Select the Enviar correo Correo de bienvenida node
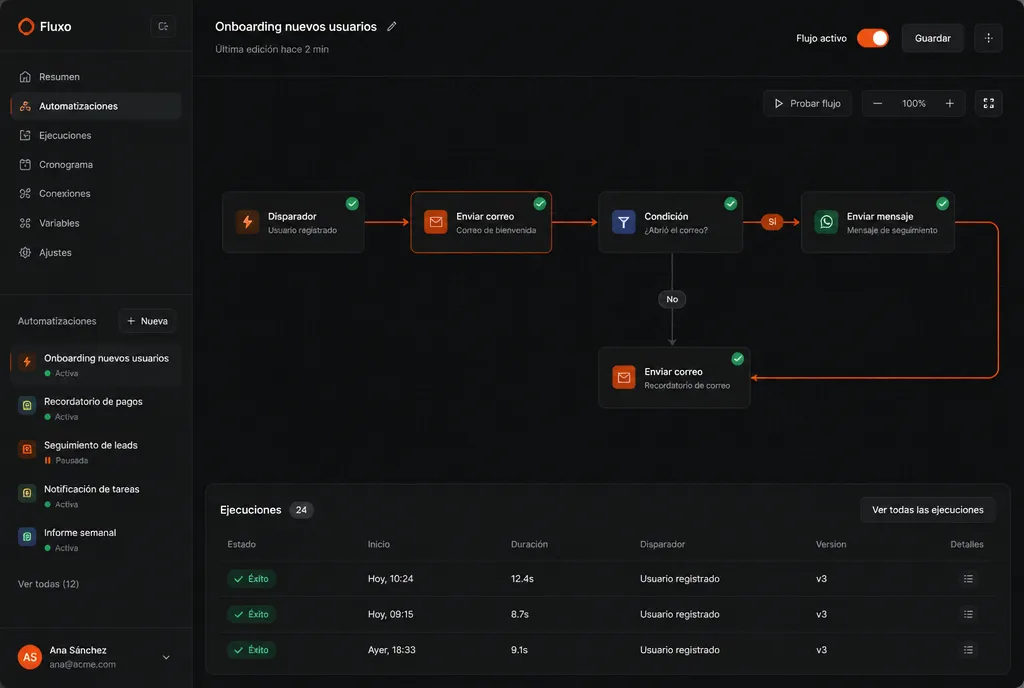The image size is (1024, 688). (481, 222)
